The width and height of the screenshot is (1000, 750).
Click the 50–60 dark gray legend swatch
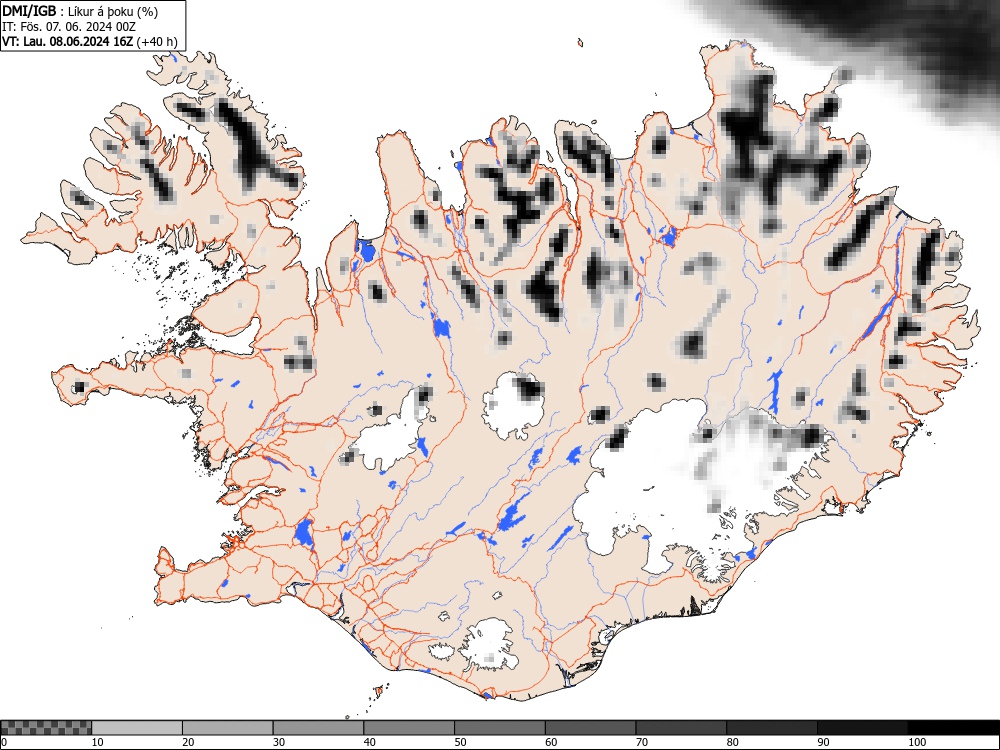tap(499, 728)
